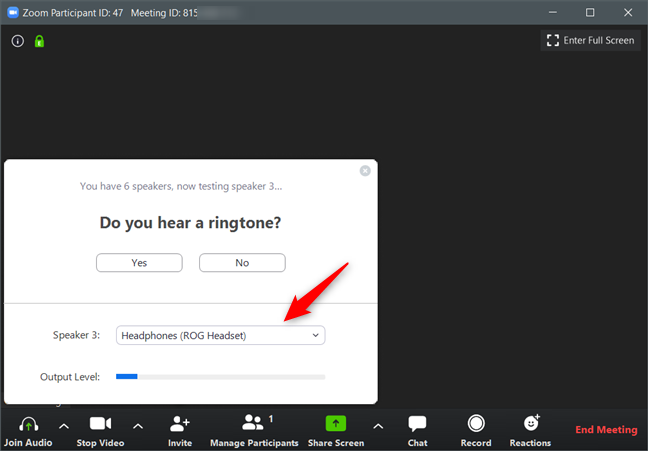Image resolution: width=648 pixels, height=451 pixels.
Task: Answer No to hearing the ringtone
Action: coord(242,263)
